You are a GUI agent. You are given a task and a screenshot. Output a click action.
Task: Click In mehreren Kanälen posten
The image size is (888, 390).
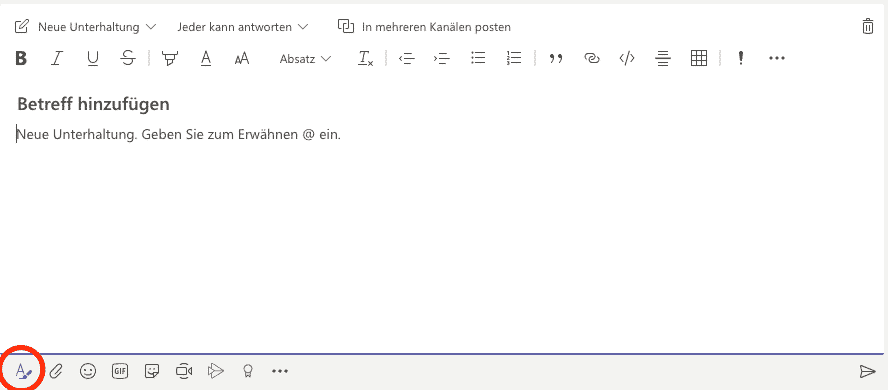point(424,27)
